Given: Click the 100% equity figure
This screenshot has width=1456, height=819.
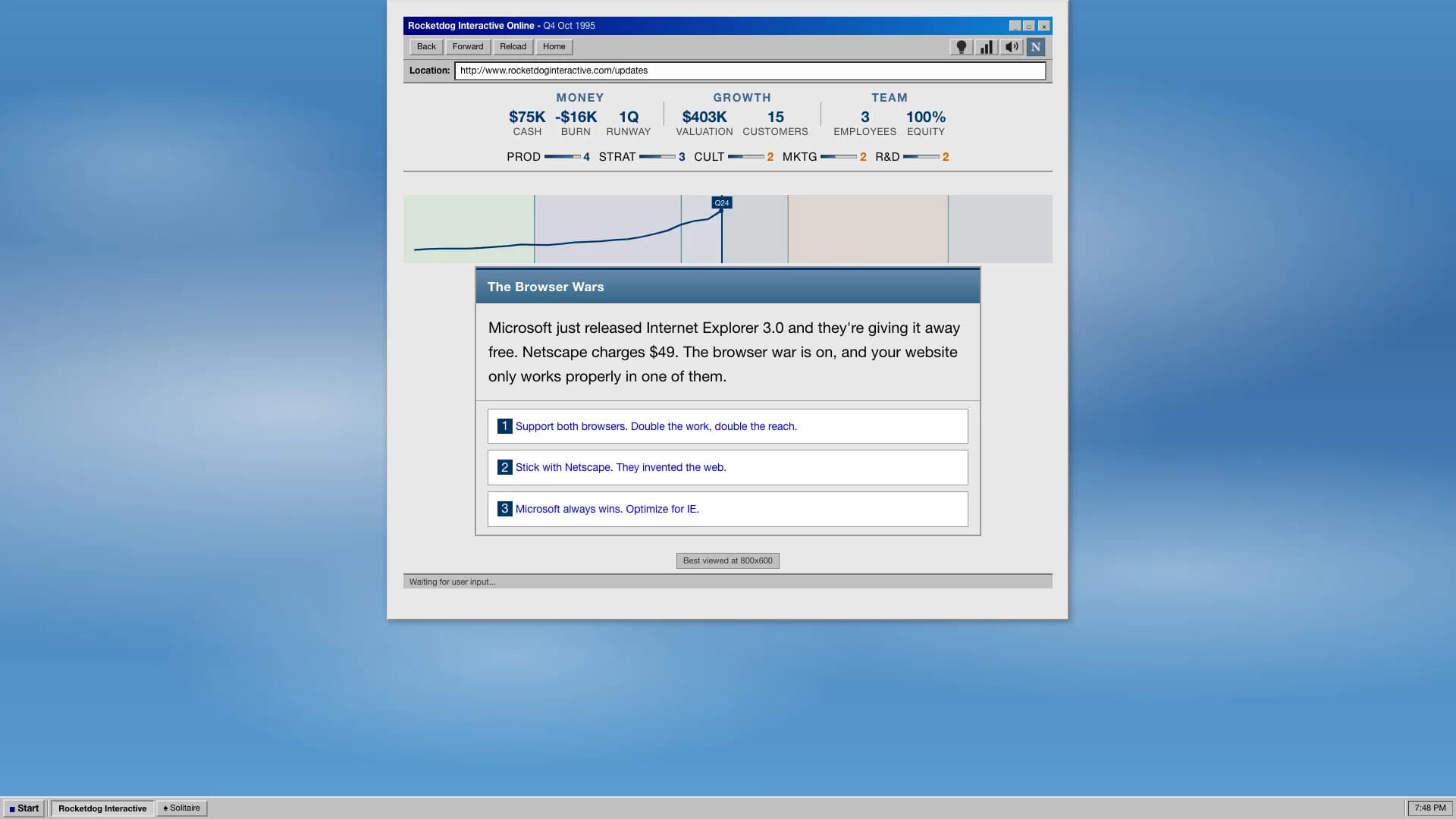Looking at the screenshot, I should [x=926, y=117].
